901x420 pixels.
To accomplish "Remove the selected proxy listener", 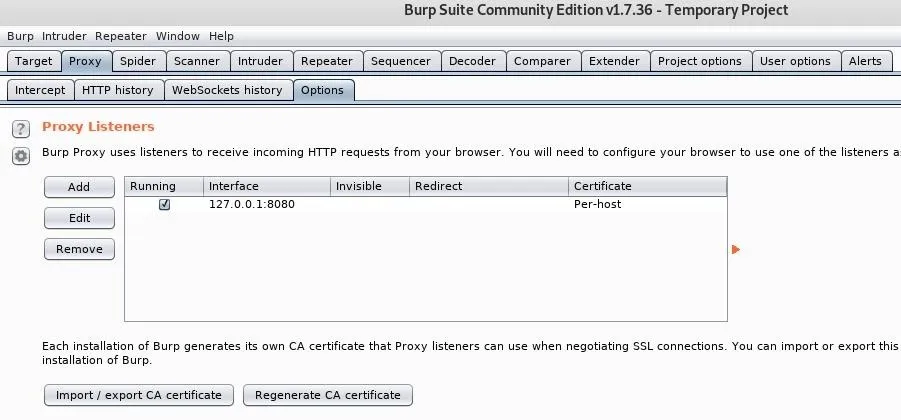I will 79,249.
